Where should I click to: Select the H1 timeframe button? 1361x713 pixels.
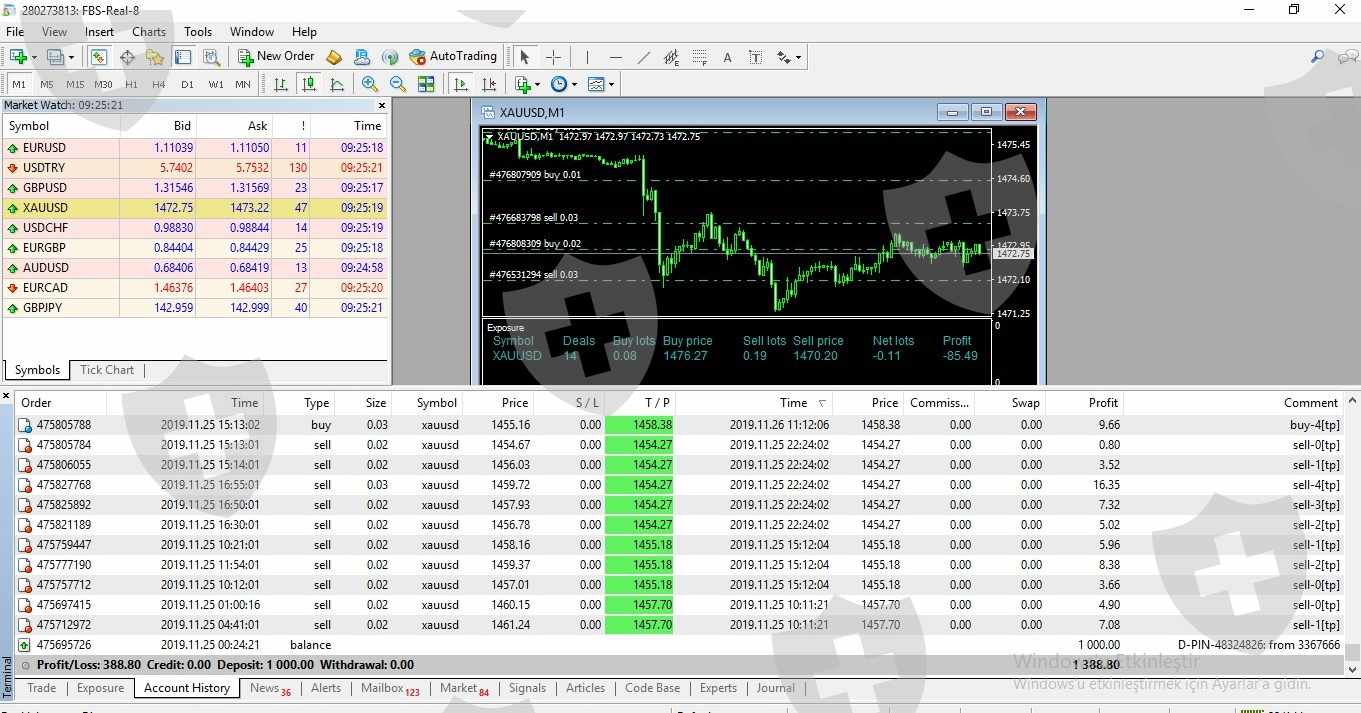tap(131, 85)
